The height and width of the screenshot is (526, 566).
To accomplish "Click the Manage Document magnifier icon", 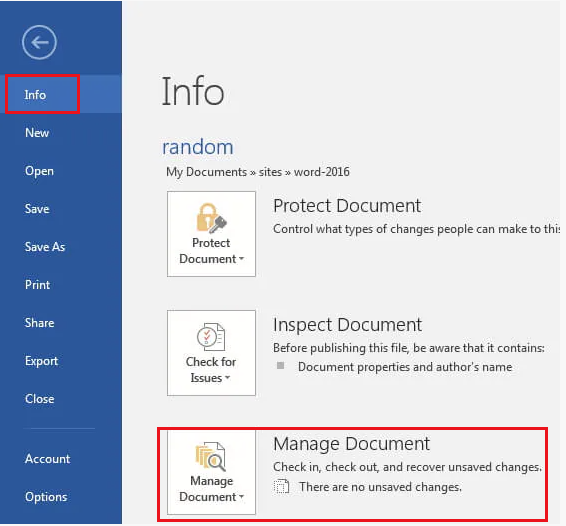I will click(x=211, y=456).
